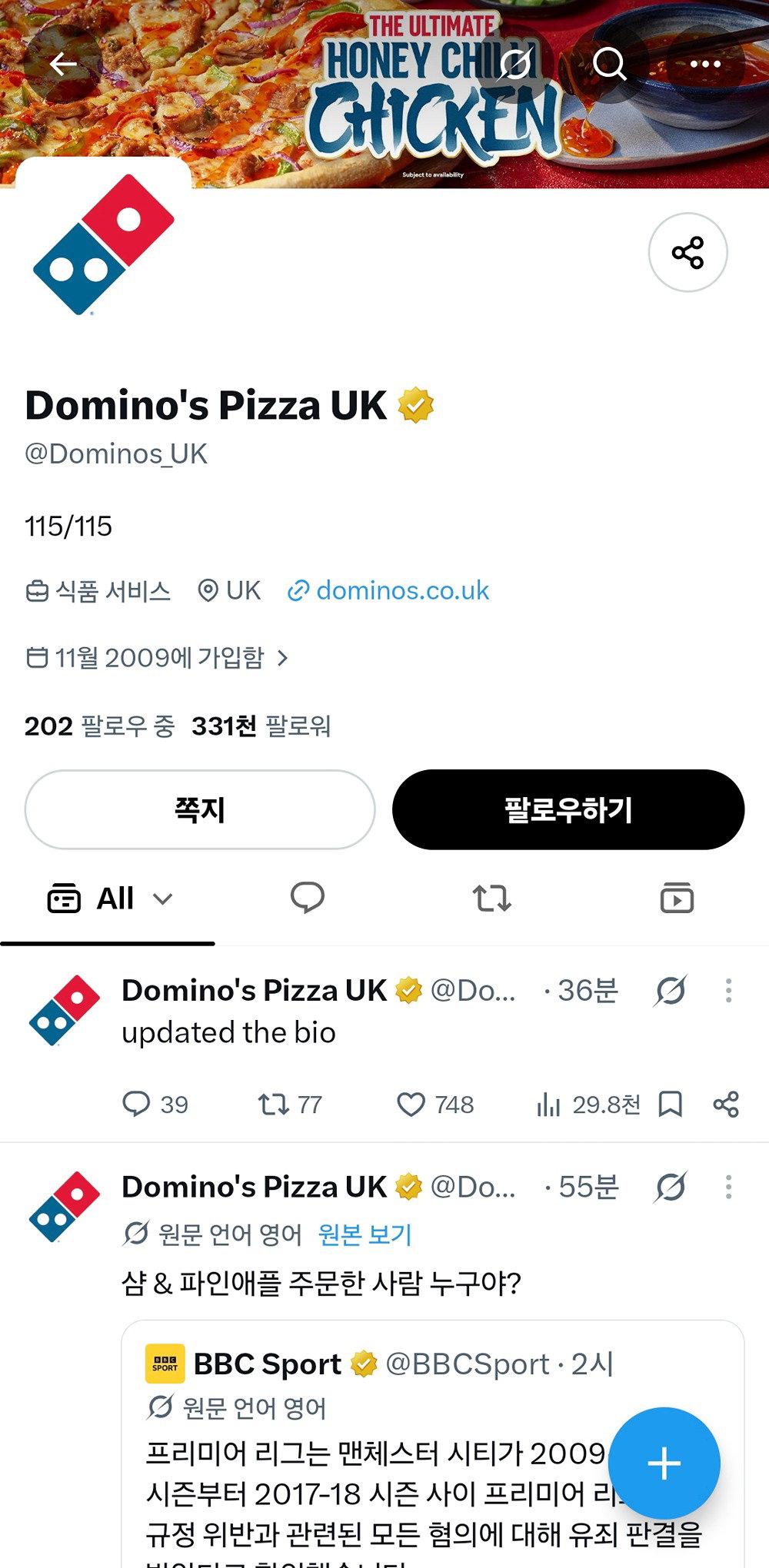Tap the 쪽지 message button
769x1568 pixels.
click(200, 809)
